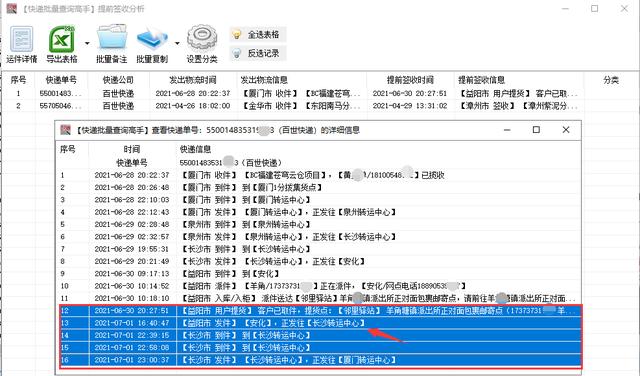Image resolution: width=640 pixels, height=376 pixels.
Task: Select detail row 12 益阳市 用户提货
Action: (x=320, y=311)
